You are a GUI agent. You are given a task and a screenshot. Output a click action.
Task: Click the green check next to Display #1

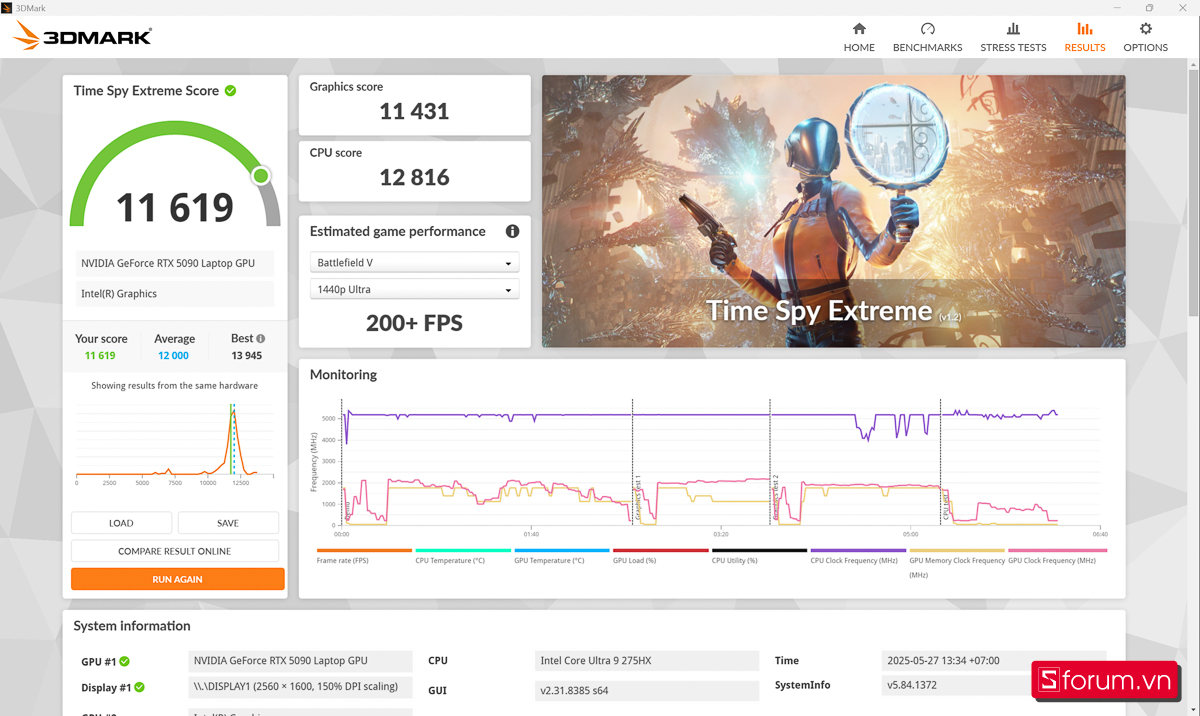point(139,687)
